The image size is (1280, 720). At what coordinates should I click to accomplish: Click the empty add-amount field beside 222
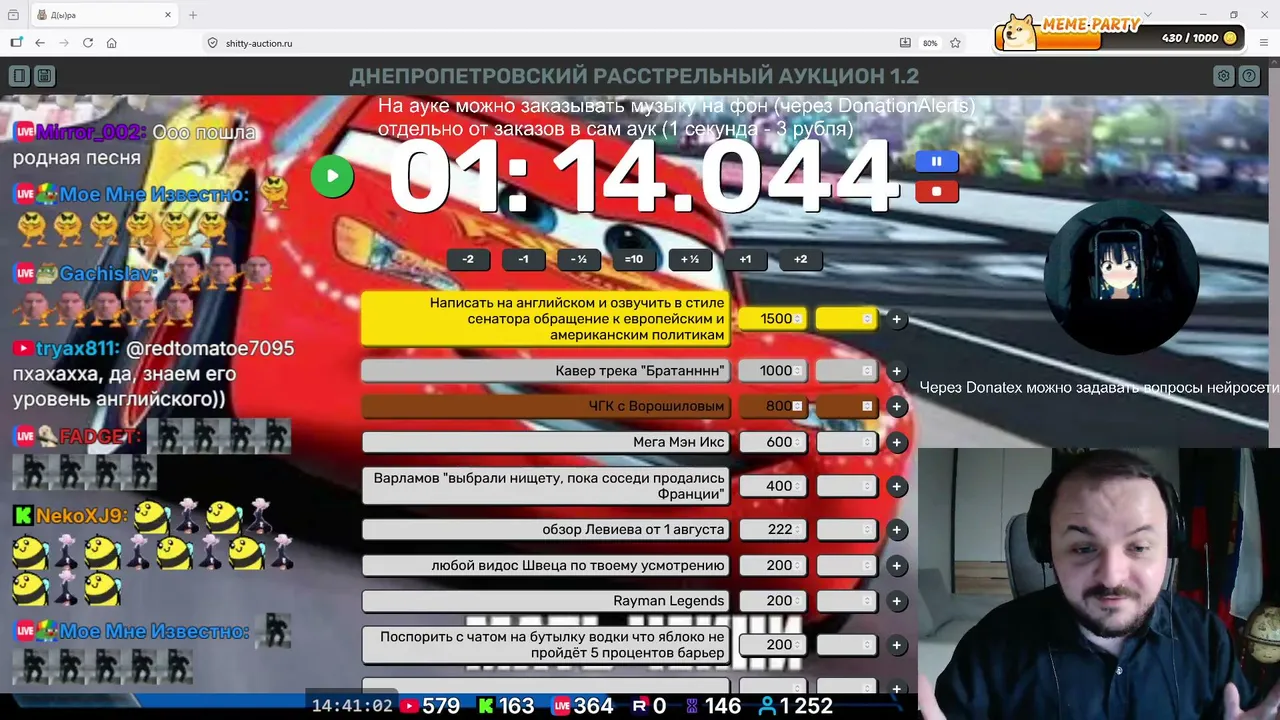(x=846, y=530)
